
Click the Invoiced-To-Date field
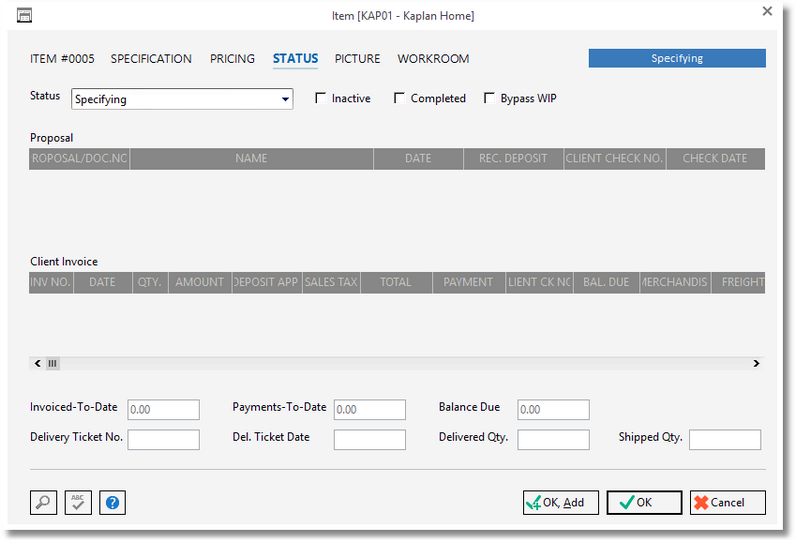(x=163, y=410)
